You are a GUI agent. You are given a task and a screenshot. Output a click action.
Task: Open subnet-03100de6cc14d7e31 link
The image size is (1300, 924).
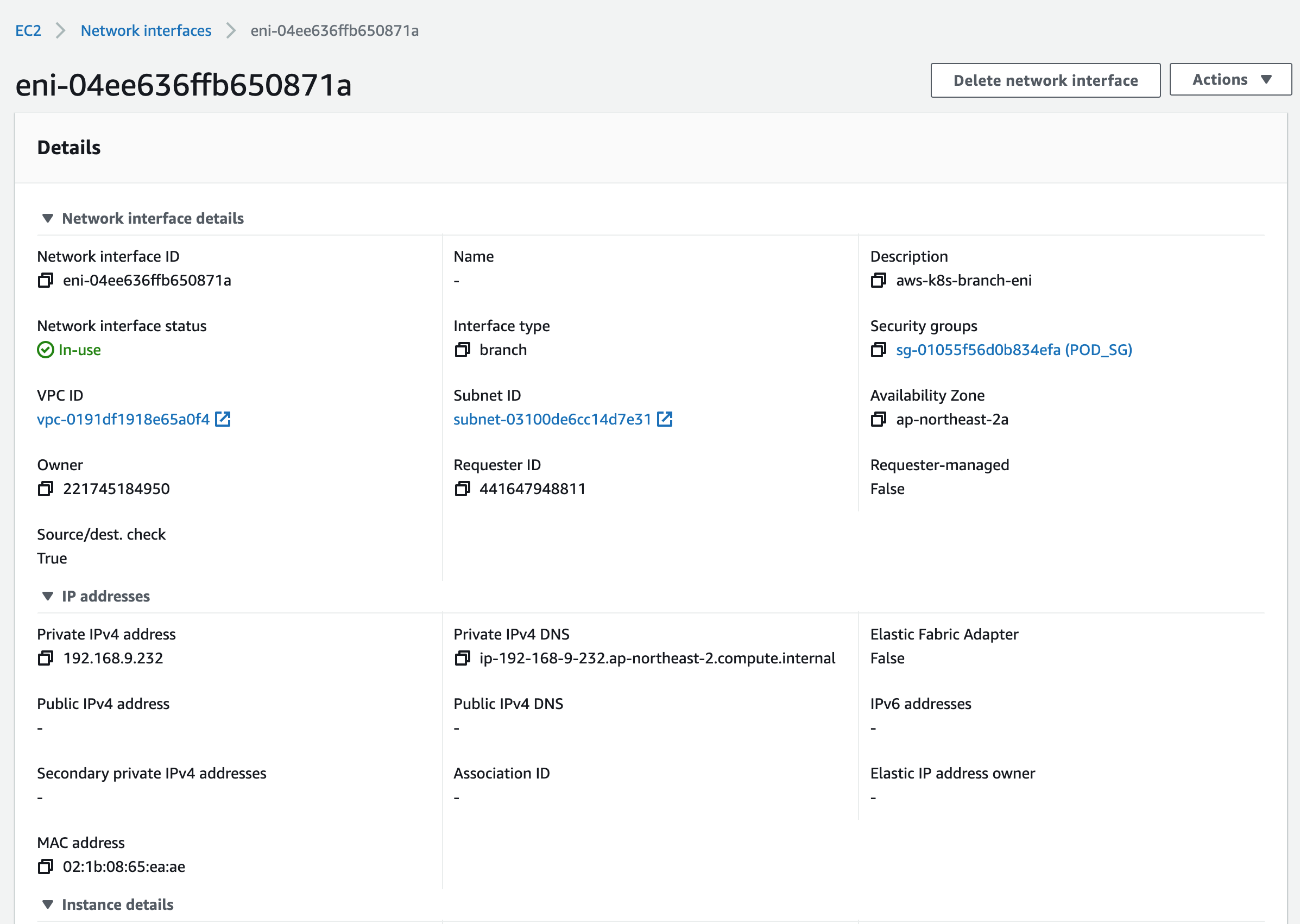coord(552,419)
